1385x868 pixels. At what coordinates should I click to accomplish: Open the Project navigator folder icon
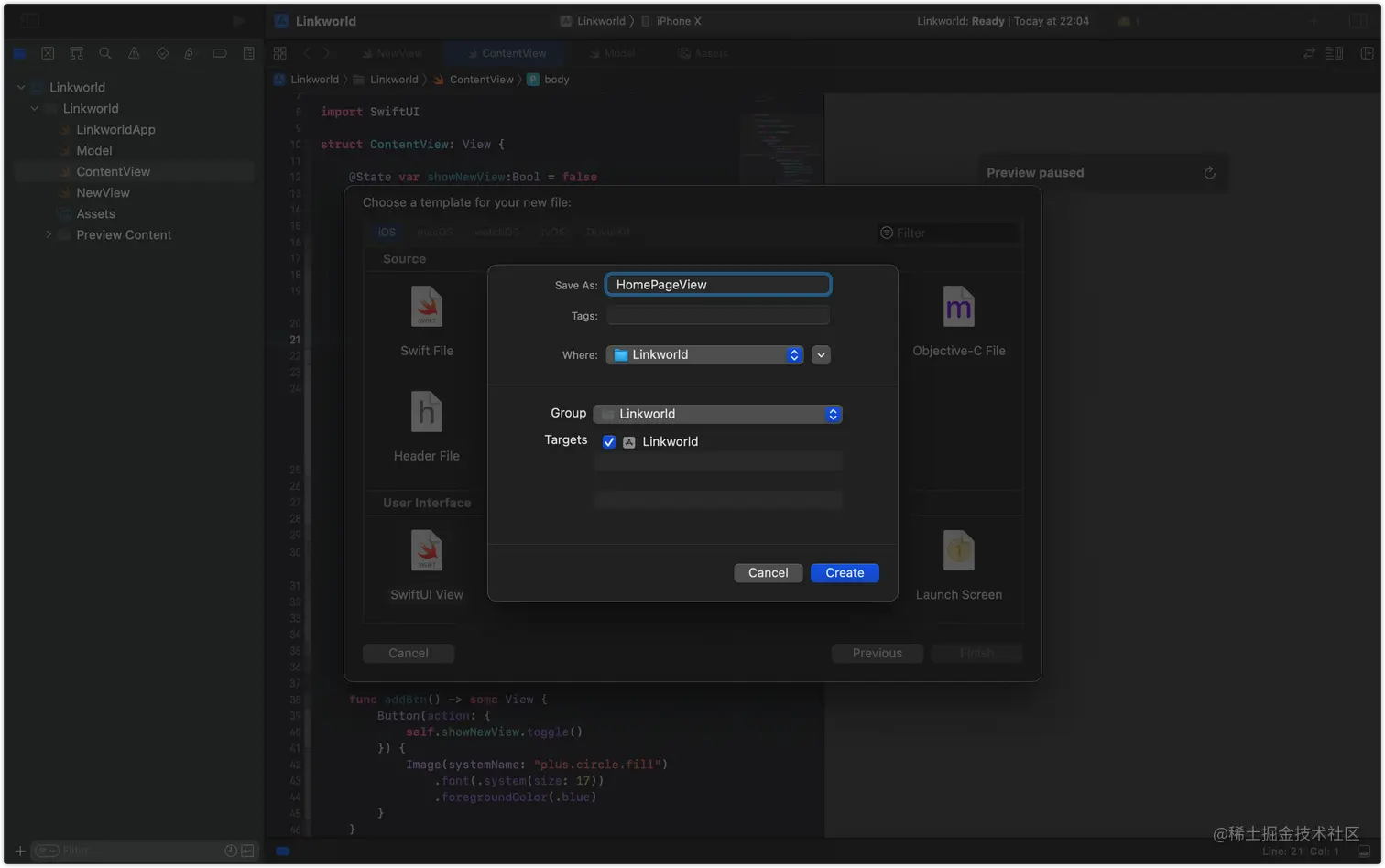point(19,53)
